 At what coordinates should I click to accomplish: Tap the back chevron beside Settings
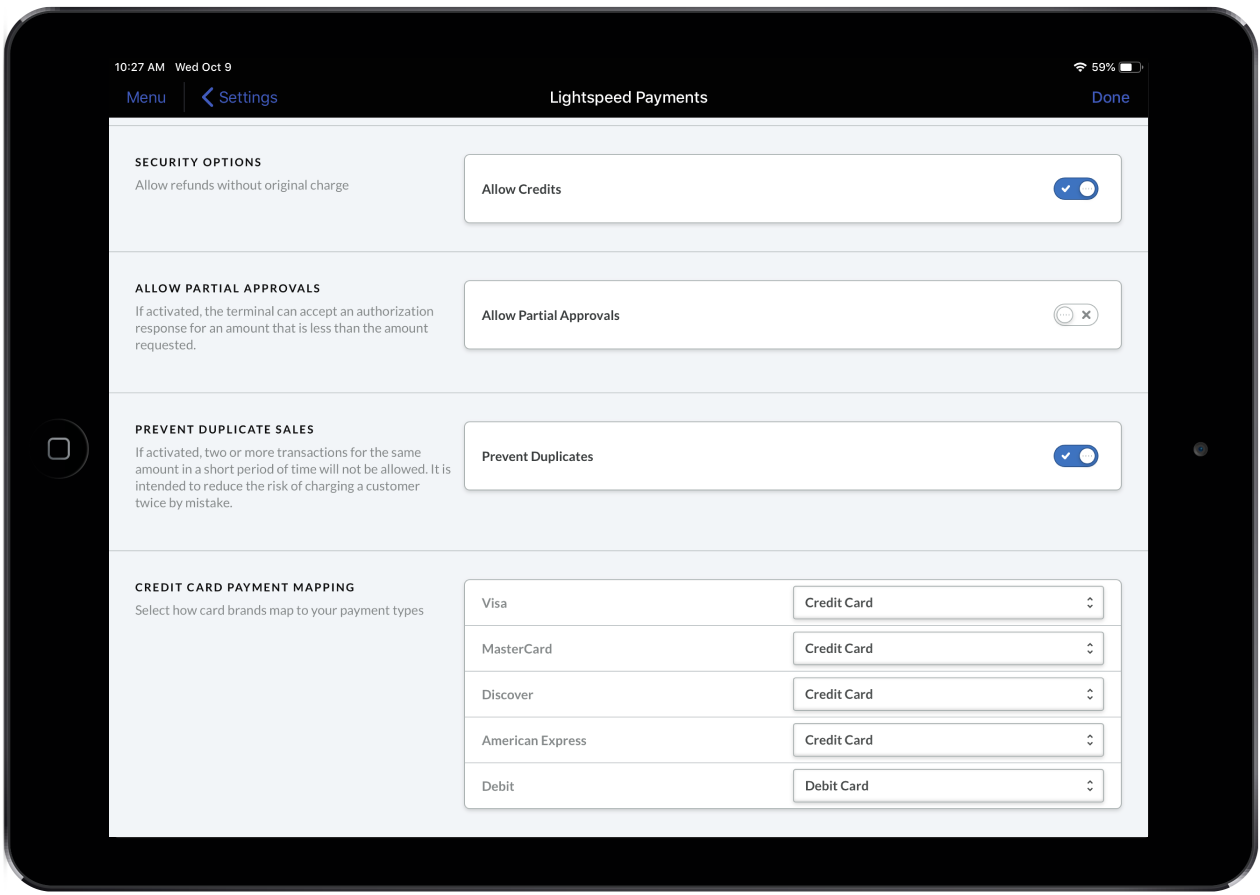point(208,97)
